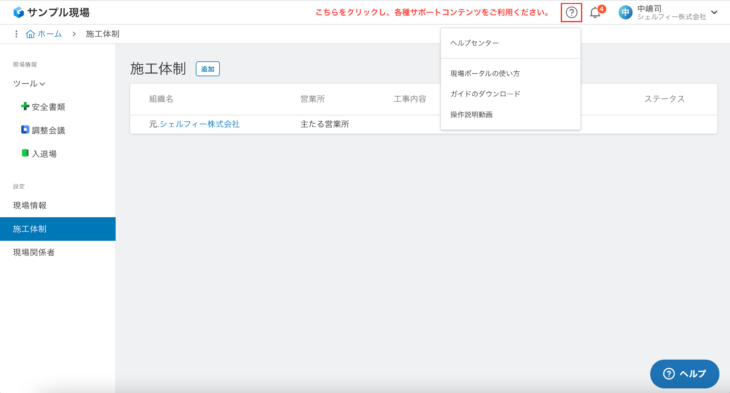The width and height of the screenshot is (730, 393).
Task: Click the 工事内容 column header
Action: click(410, 99)
